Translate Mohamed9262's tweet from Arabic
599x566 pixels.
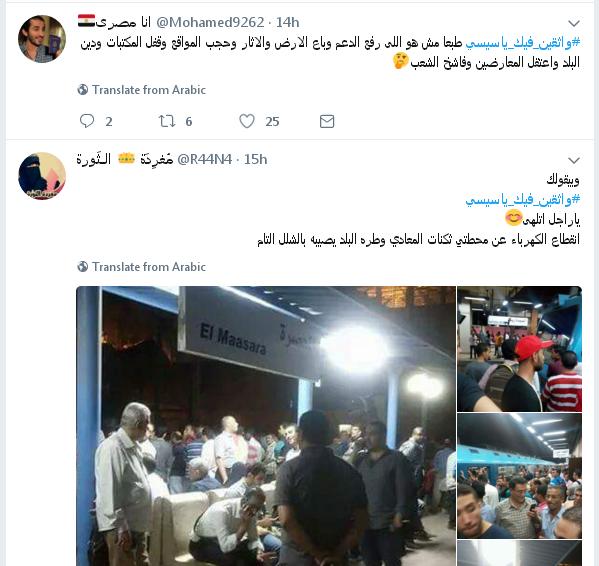coord(149,90)
